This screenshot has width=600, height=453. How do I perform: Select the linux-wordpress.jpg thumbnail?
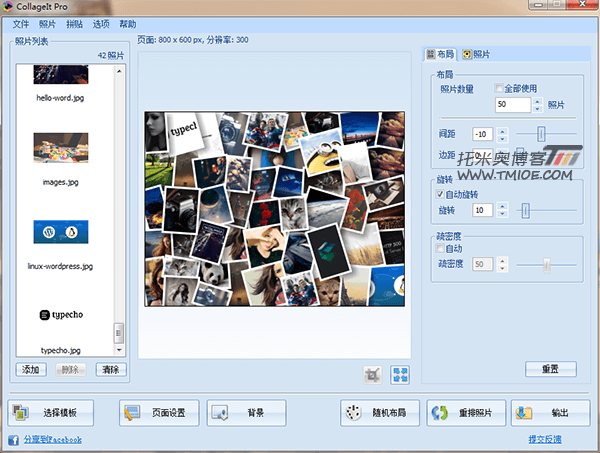coord(61,232)
